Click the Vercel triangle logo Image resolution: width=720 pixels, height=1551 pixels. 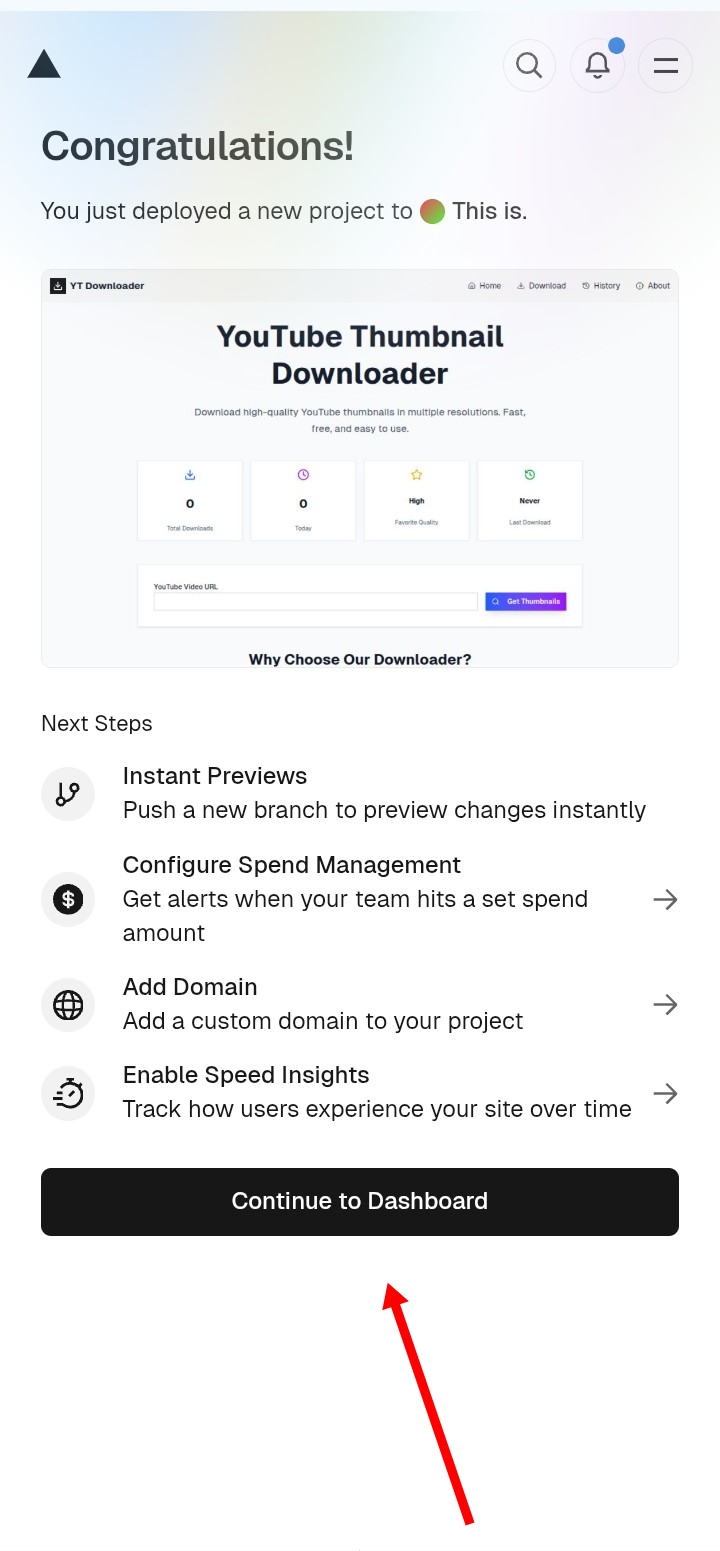point(44,65)
